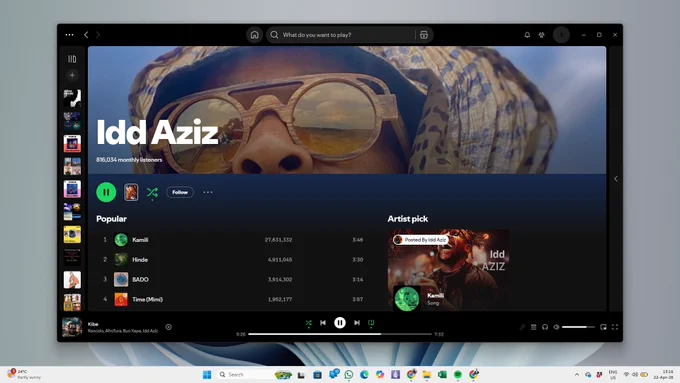Image resolution: width=680 pixels, height=383 pixels.
Task: Toggle repeat in the player bar
Action: pyautogui.click(x=371, y=323)
